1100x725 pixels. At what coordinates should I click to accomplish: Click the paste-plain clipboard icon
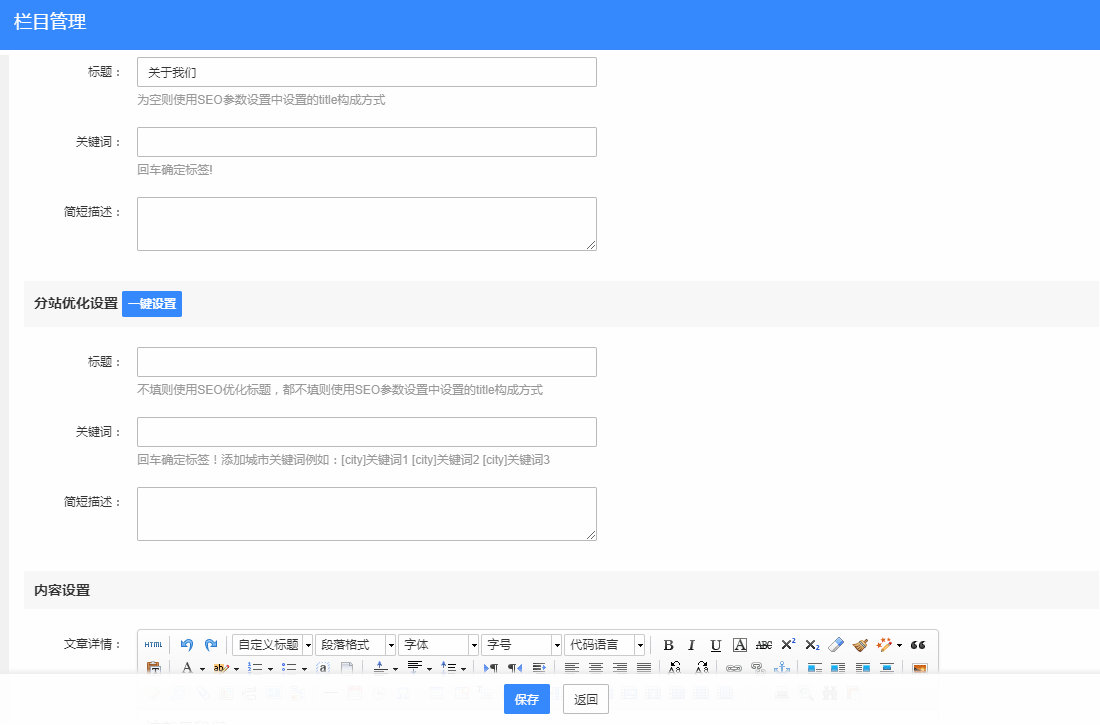153,667
